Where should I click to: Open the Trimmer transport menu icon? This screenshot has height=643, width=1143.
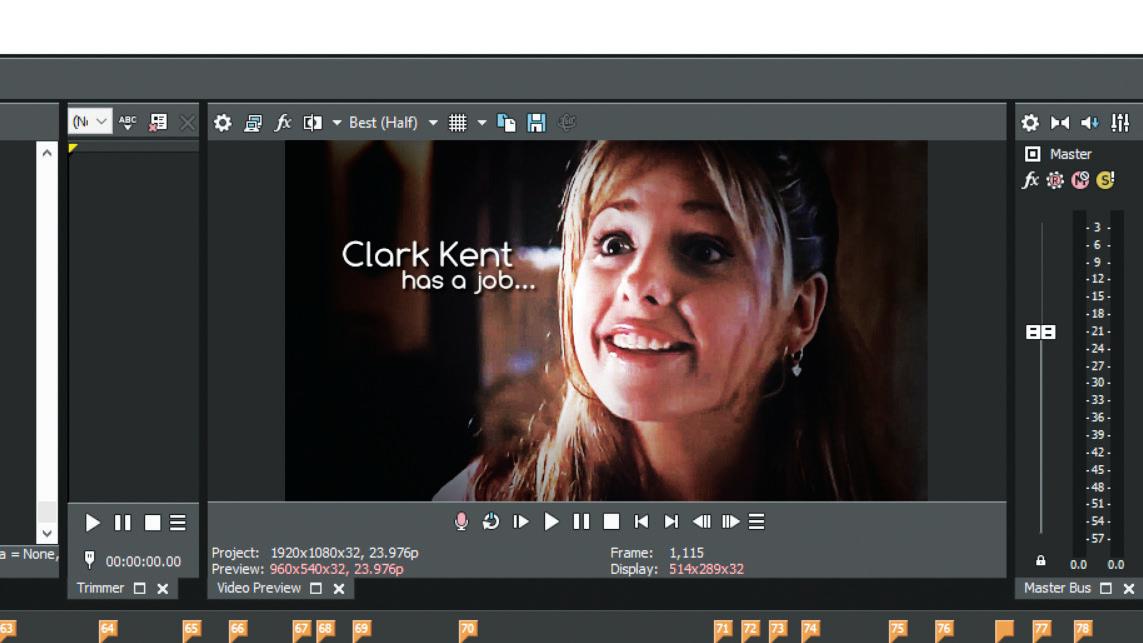tap(178, 523)
